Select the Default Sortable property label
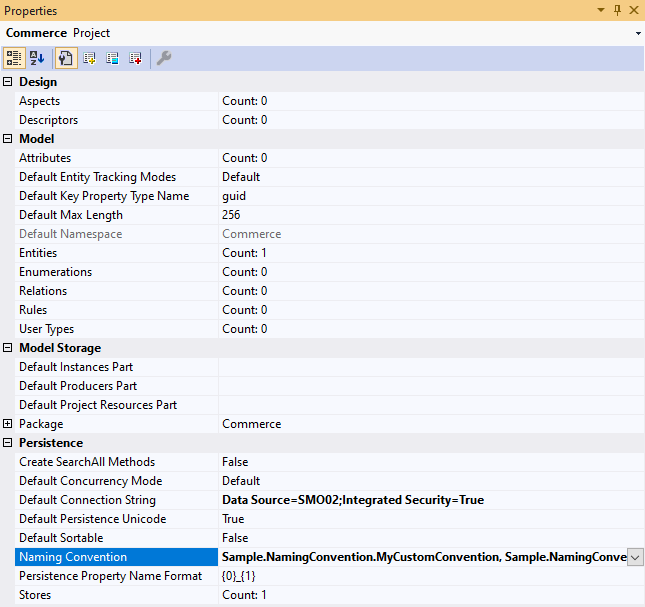 click(61, 538)
